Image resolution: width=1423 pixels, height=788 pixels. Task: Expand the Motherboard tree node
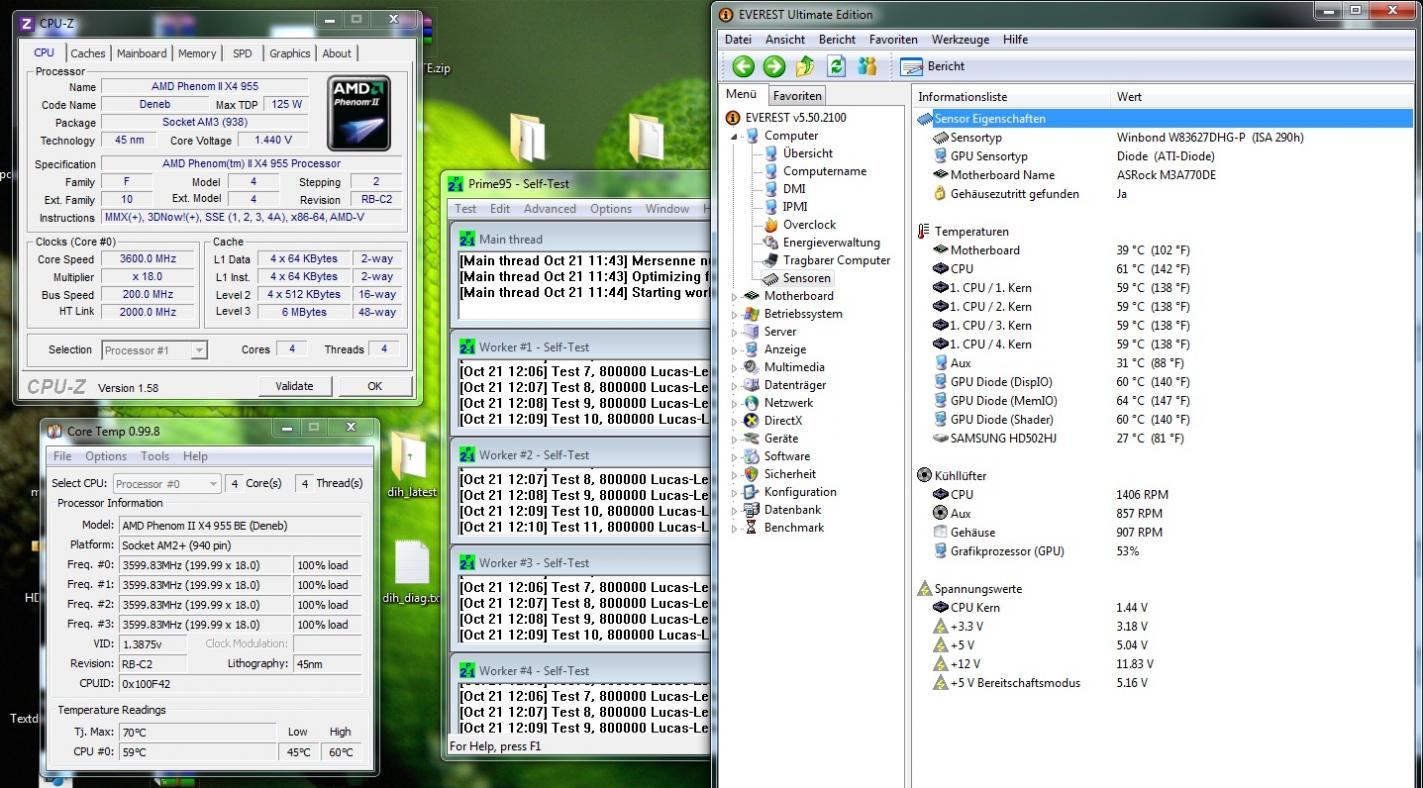(735, 296)
